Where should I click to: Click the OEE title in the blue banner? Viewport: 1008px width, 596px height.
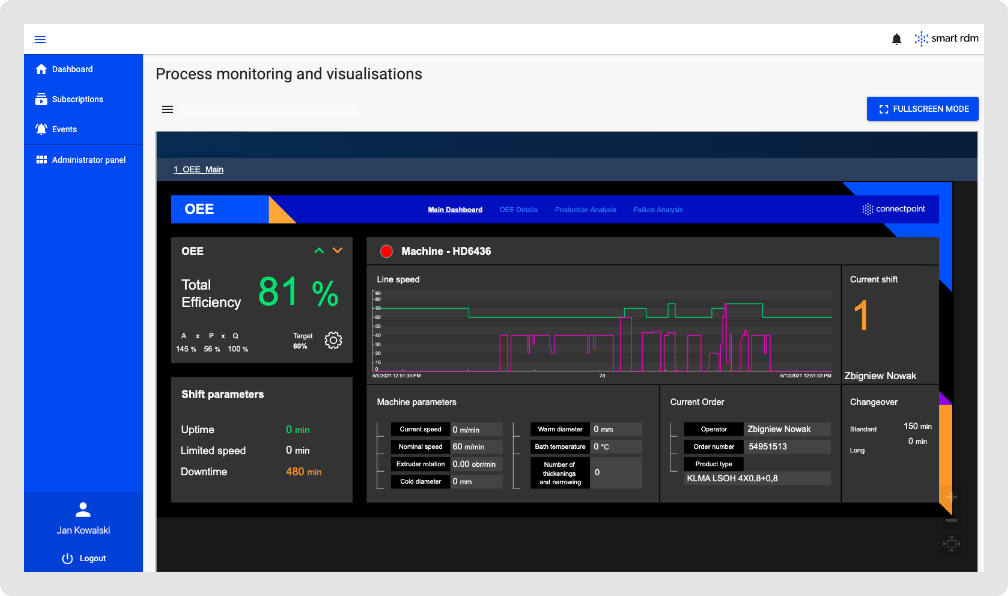199,209
